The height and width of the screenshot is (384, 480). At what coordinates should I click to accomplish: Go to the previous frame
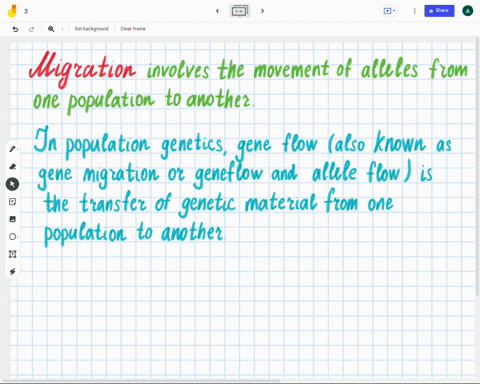pos(218,11)
